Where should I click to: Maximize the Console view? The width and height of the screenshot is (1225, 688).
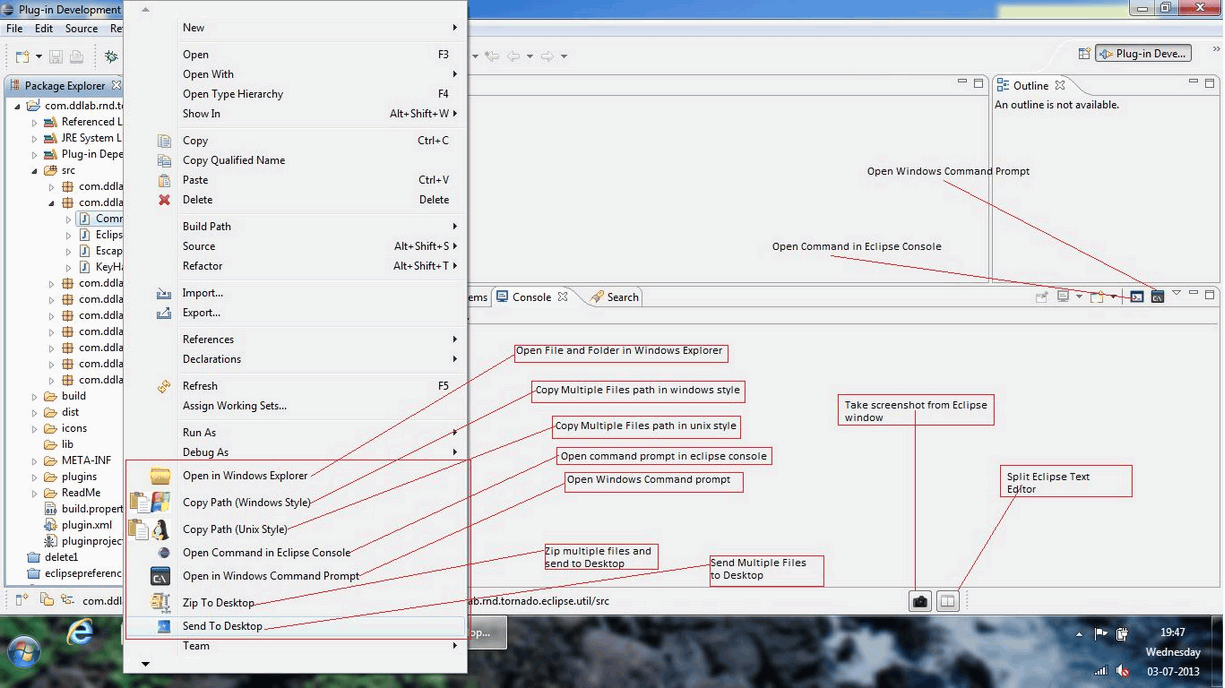point(1209,295)
